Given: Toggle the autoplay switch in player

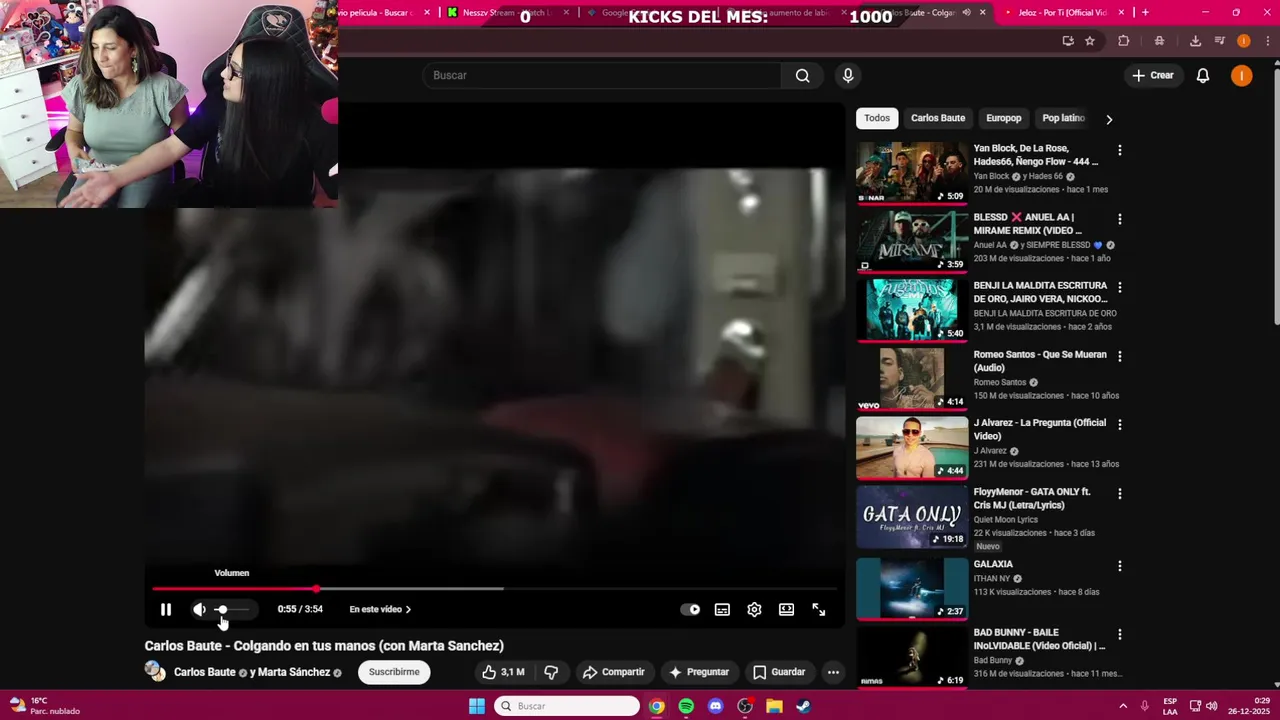Looking at the screenshot, I should coord(690,609).
